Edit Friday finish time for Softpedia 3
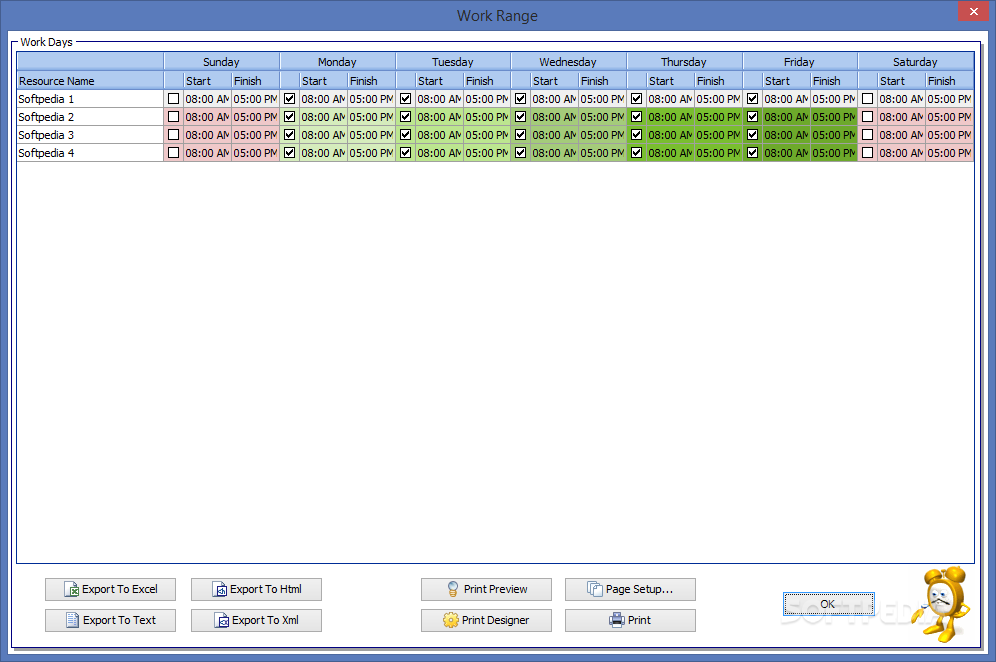996x662 pixels. (834, 135)
